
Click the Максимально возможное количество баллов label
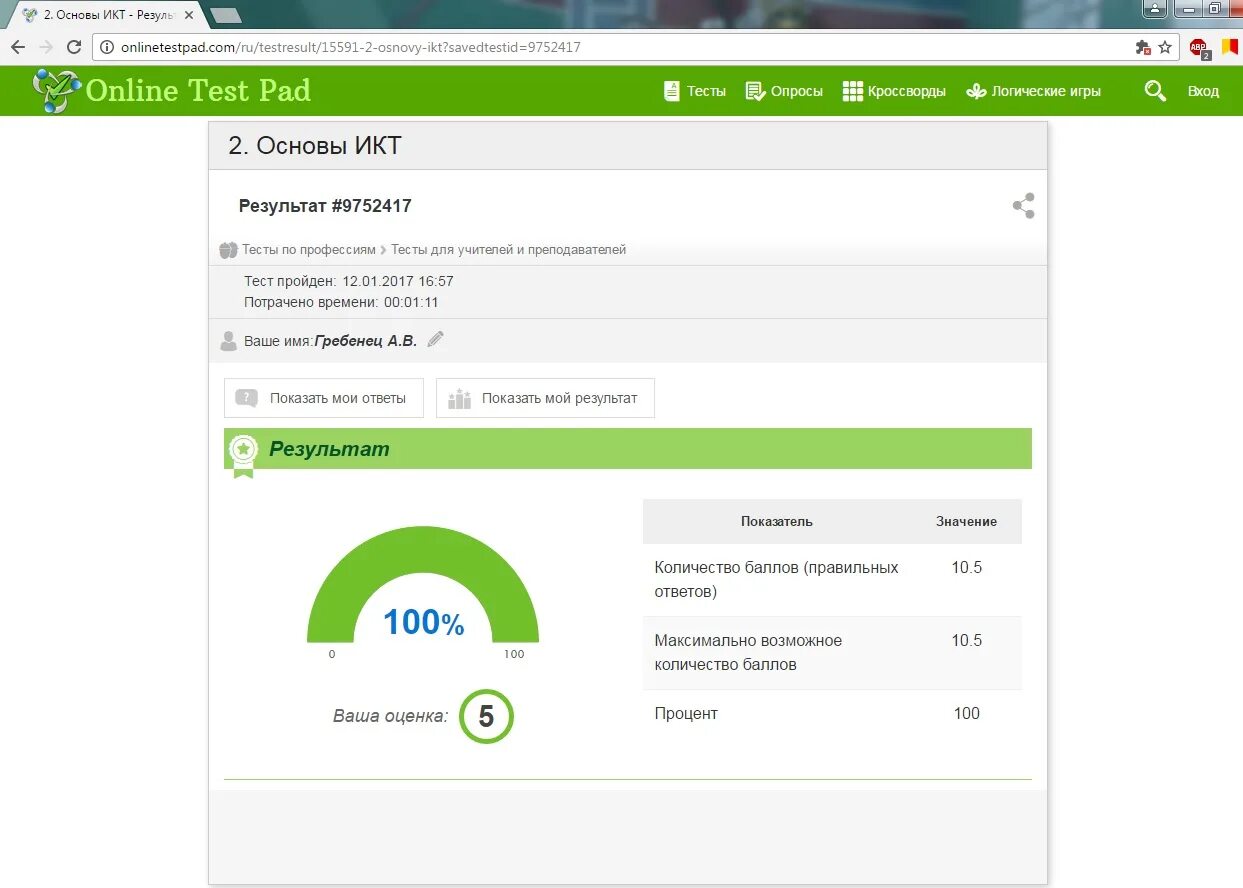coord(748,652)
